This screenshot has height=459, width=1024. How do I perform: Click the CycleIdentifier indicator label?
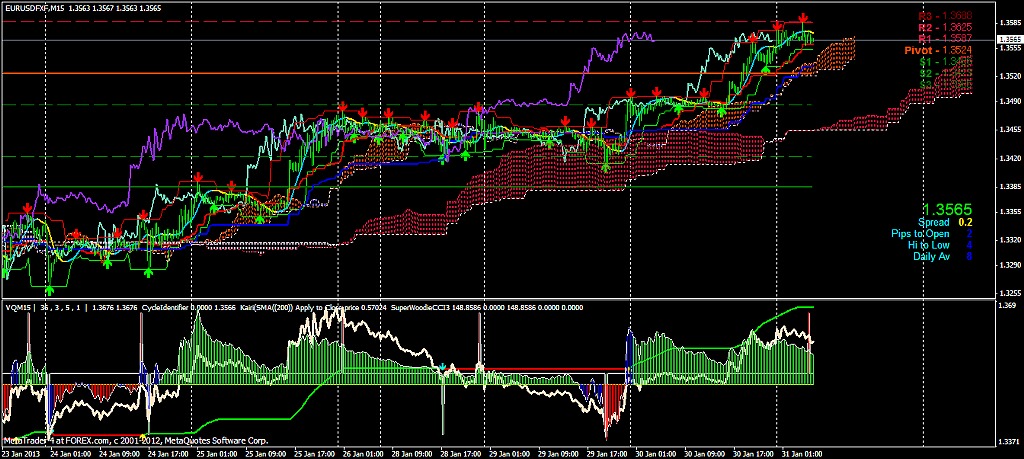click(x=167, y=306)
